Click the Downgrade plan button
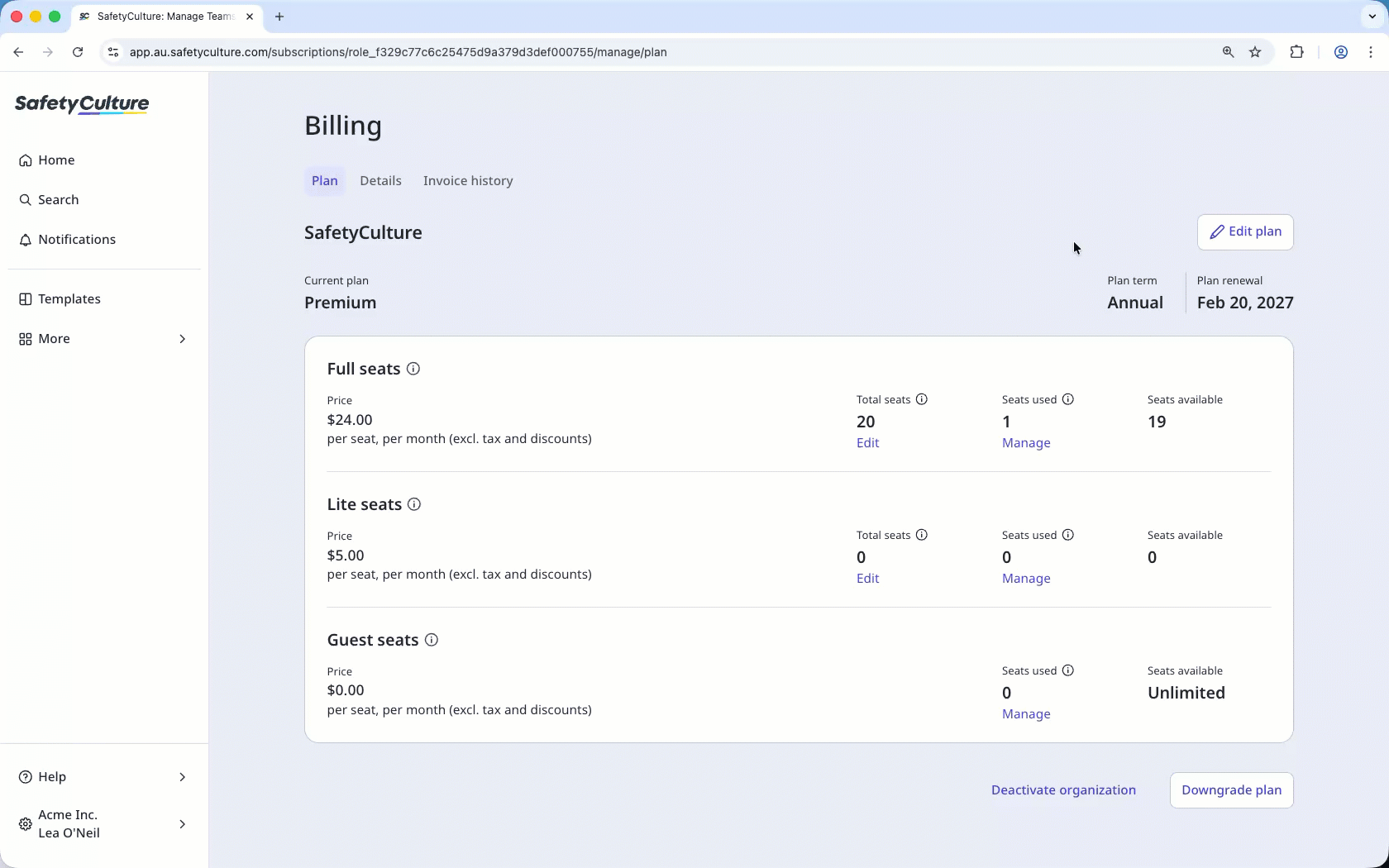The image size is (1389, 868). [1232, 790]
